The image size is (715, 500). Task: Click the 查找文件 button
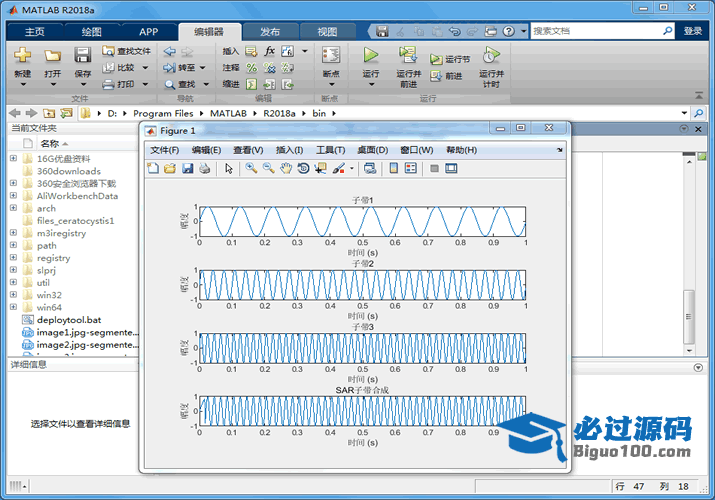[126, 51]
